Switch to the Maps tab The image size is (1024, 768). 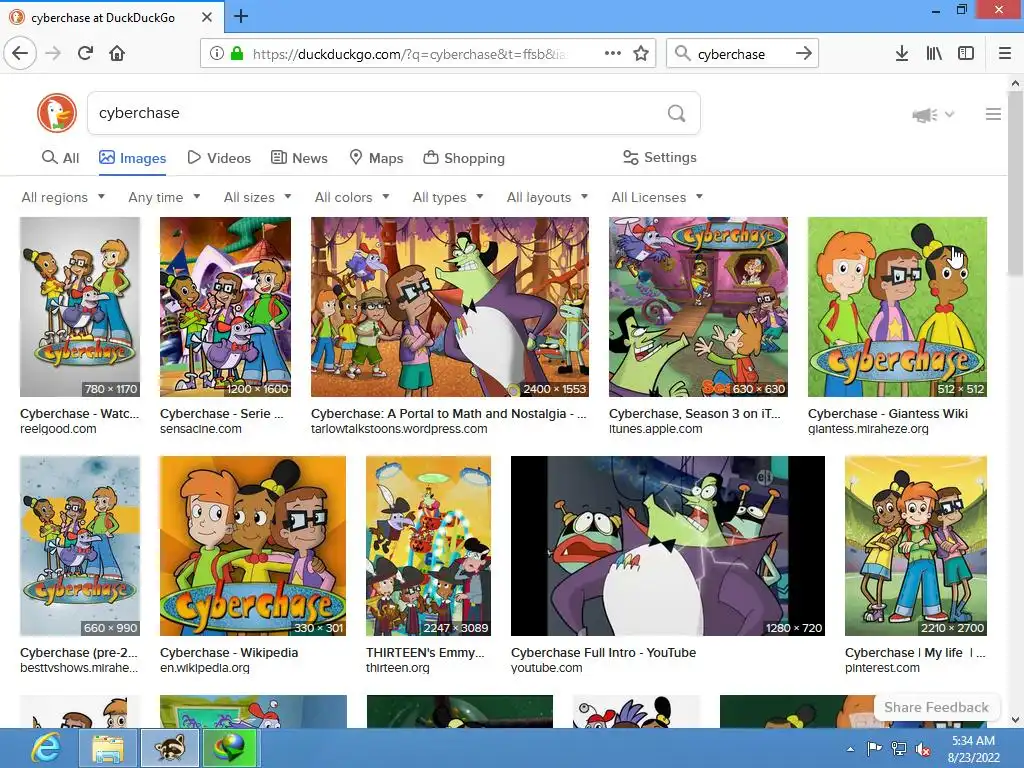click(x=376, y=158)
